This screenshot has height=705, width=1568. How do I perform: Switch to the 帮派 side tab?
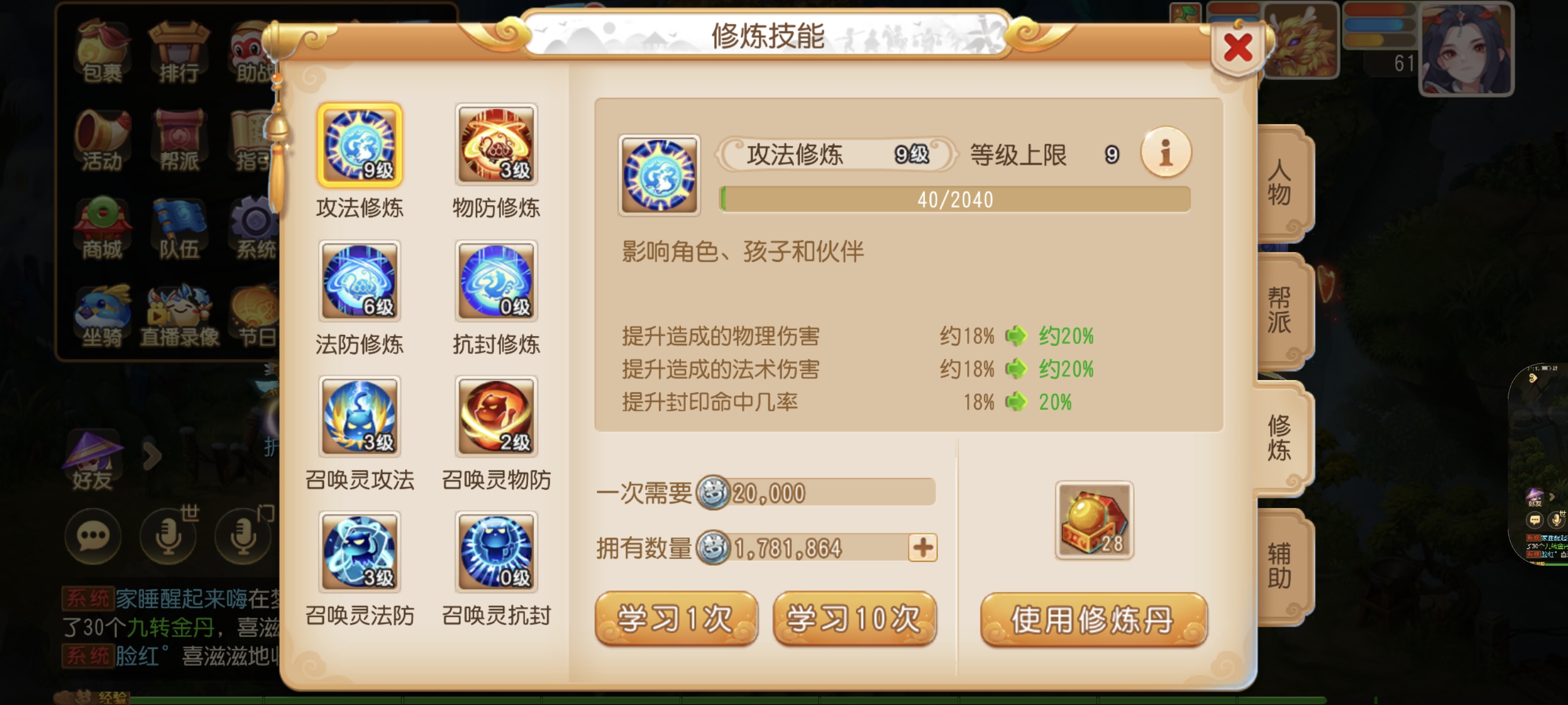[1281, 310]
